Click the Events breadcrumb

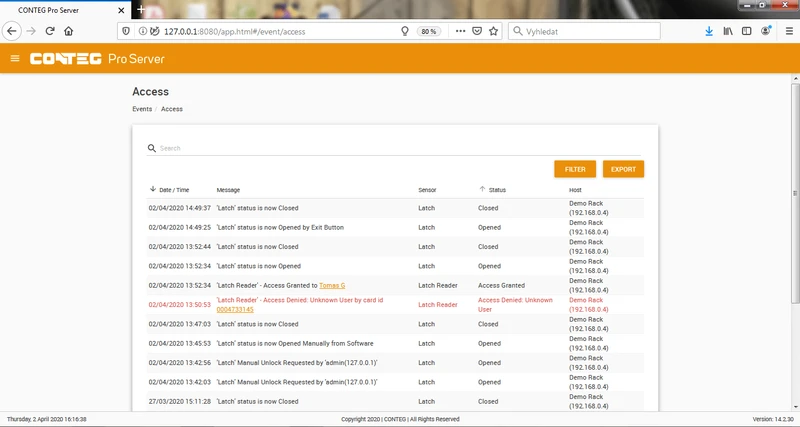(x=142, y=108)
